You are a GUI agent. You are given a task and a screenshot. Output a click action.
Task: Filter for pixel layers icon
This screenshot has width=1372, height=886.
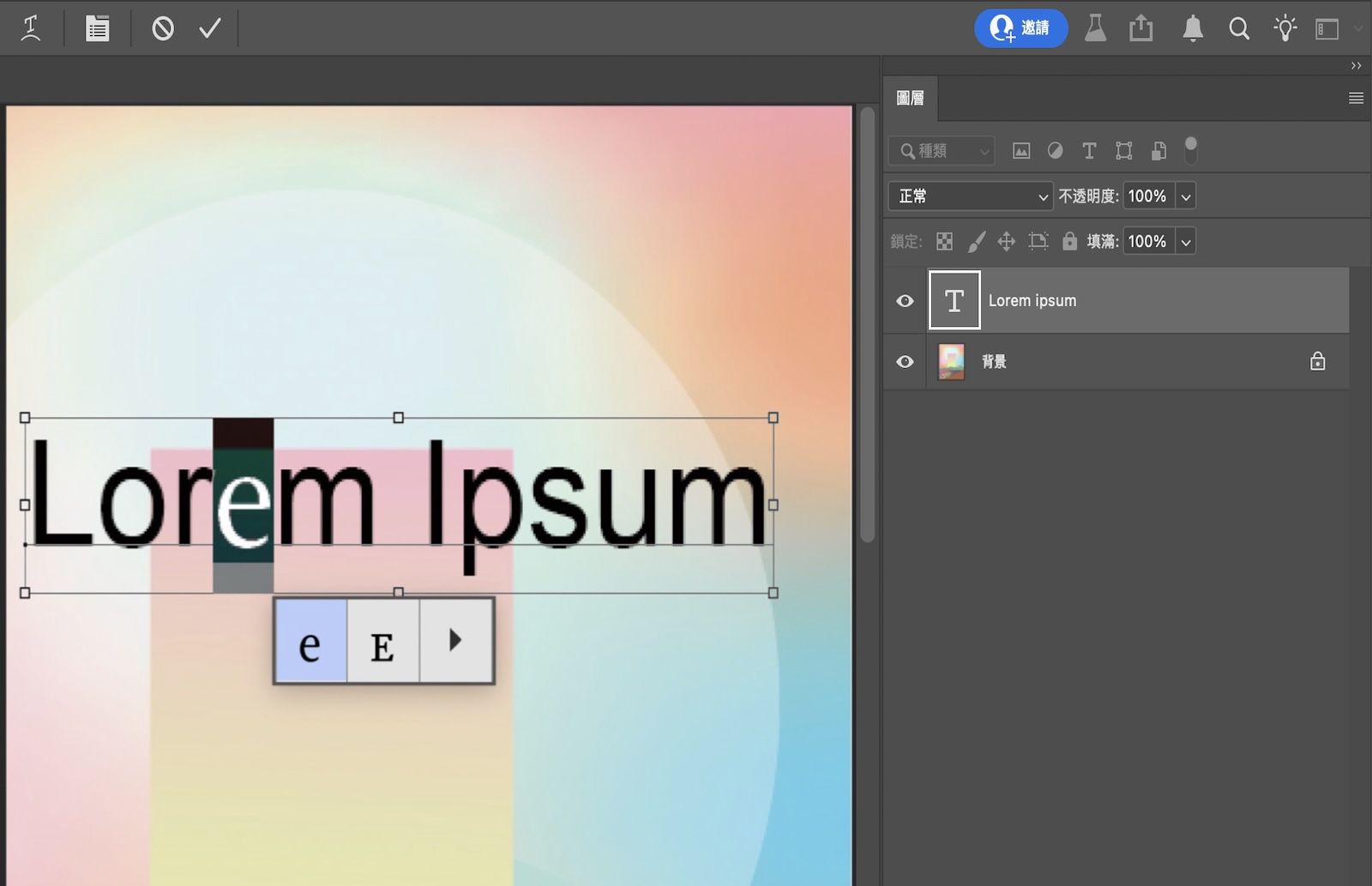[x=1020, y=151]
